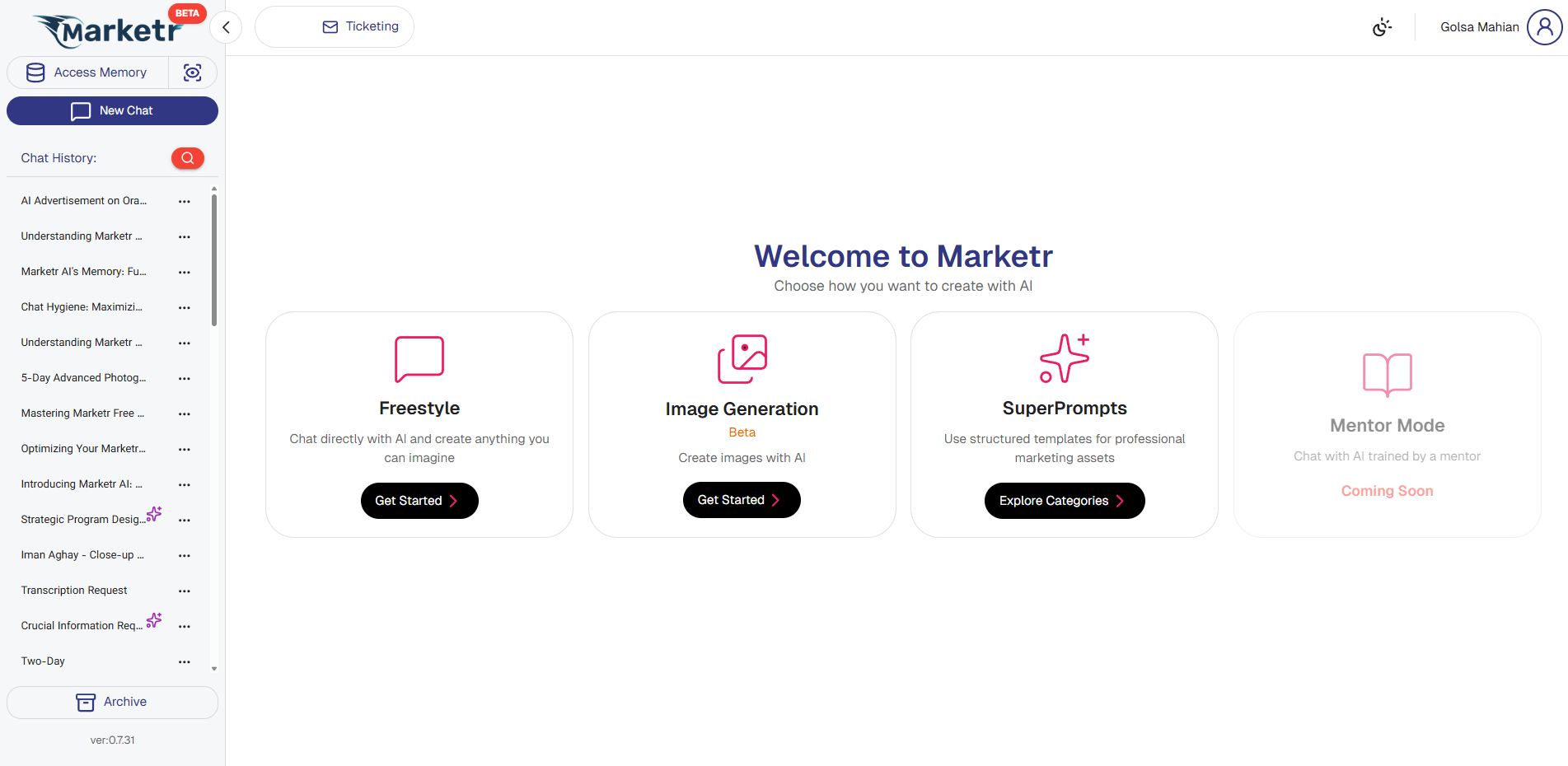The image size is (1568, 766).
Task: Collapse the sidebar with the chevron button
Action: (x=226, y=27)
